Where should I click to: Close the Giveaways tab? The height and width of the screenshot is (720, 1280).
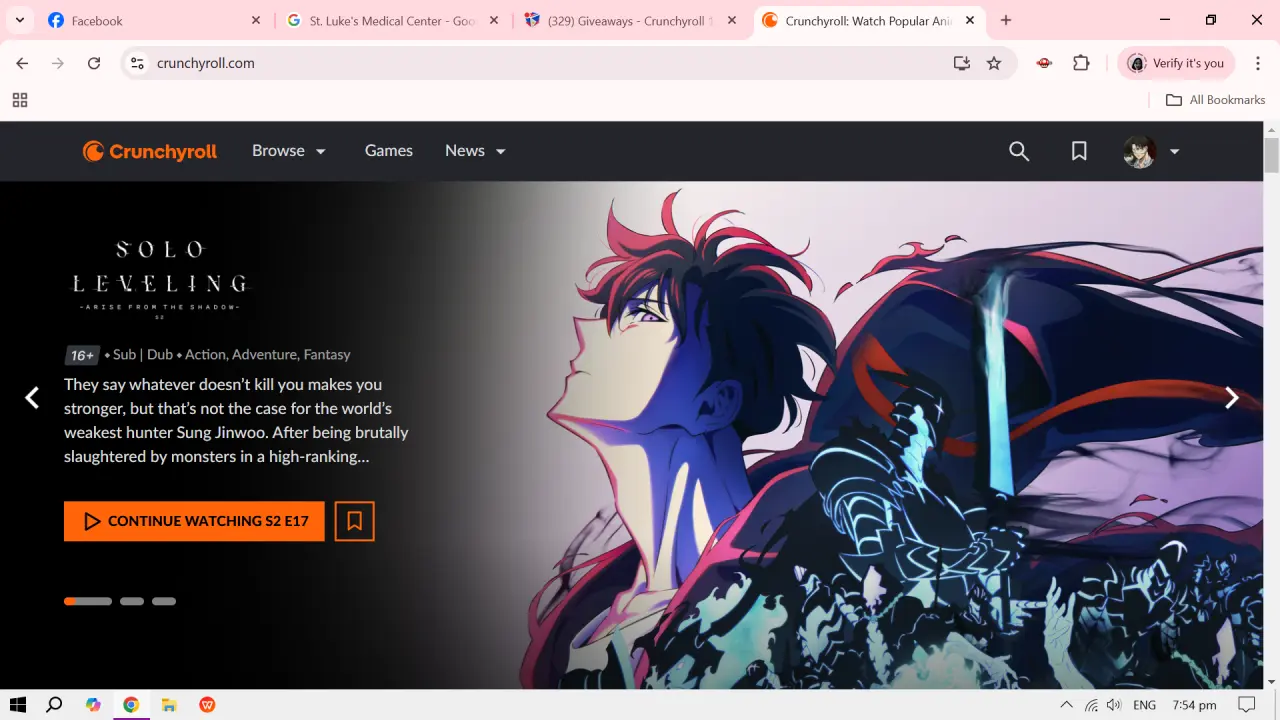click(732, 20)
